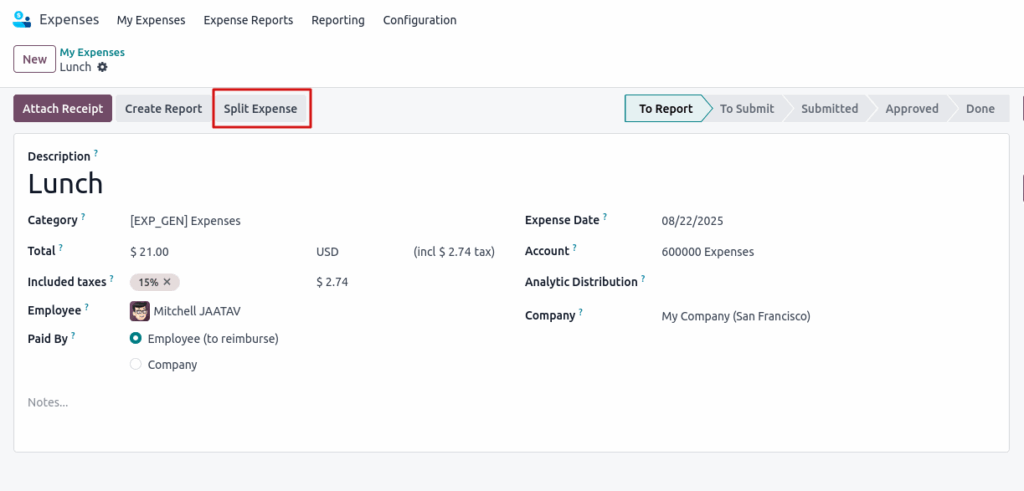Open the gear actions menu beside Lunch
Screen dimensions: 1024x491
click(x=102, y=67)
